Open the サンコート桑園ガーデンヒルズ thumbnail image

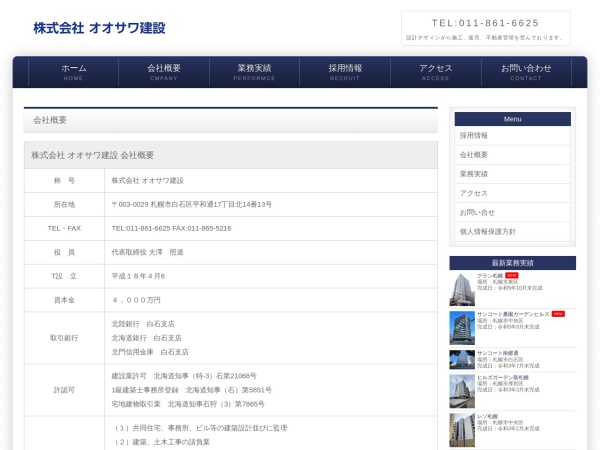(462, 328)
